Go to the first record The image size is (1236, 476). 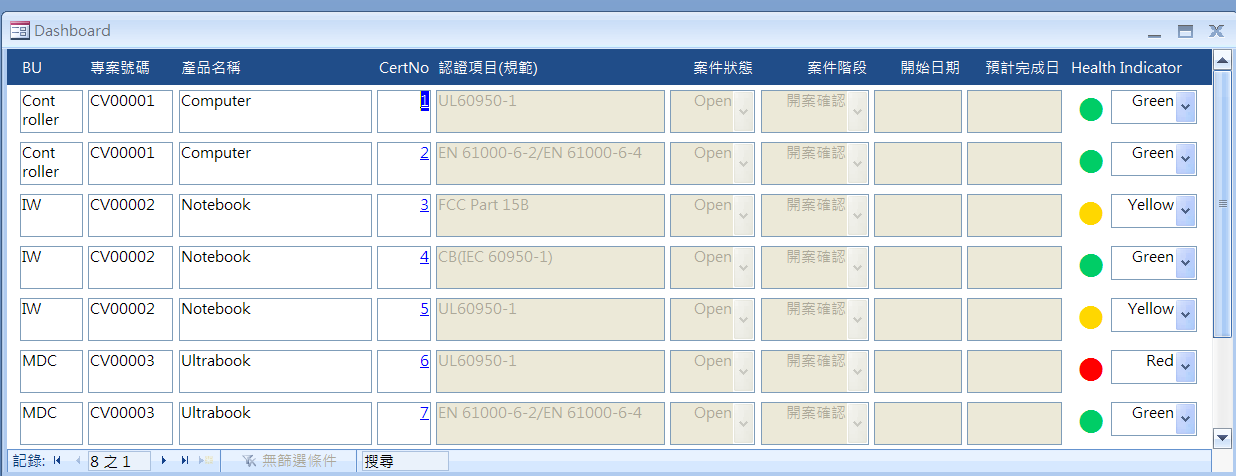click(57, 461)
